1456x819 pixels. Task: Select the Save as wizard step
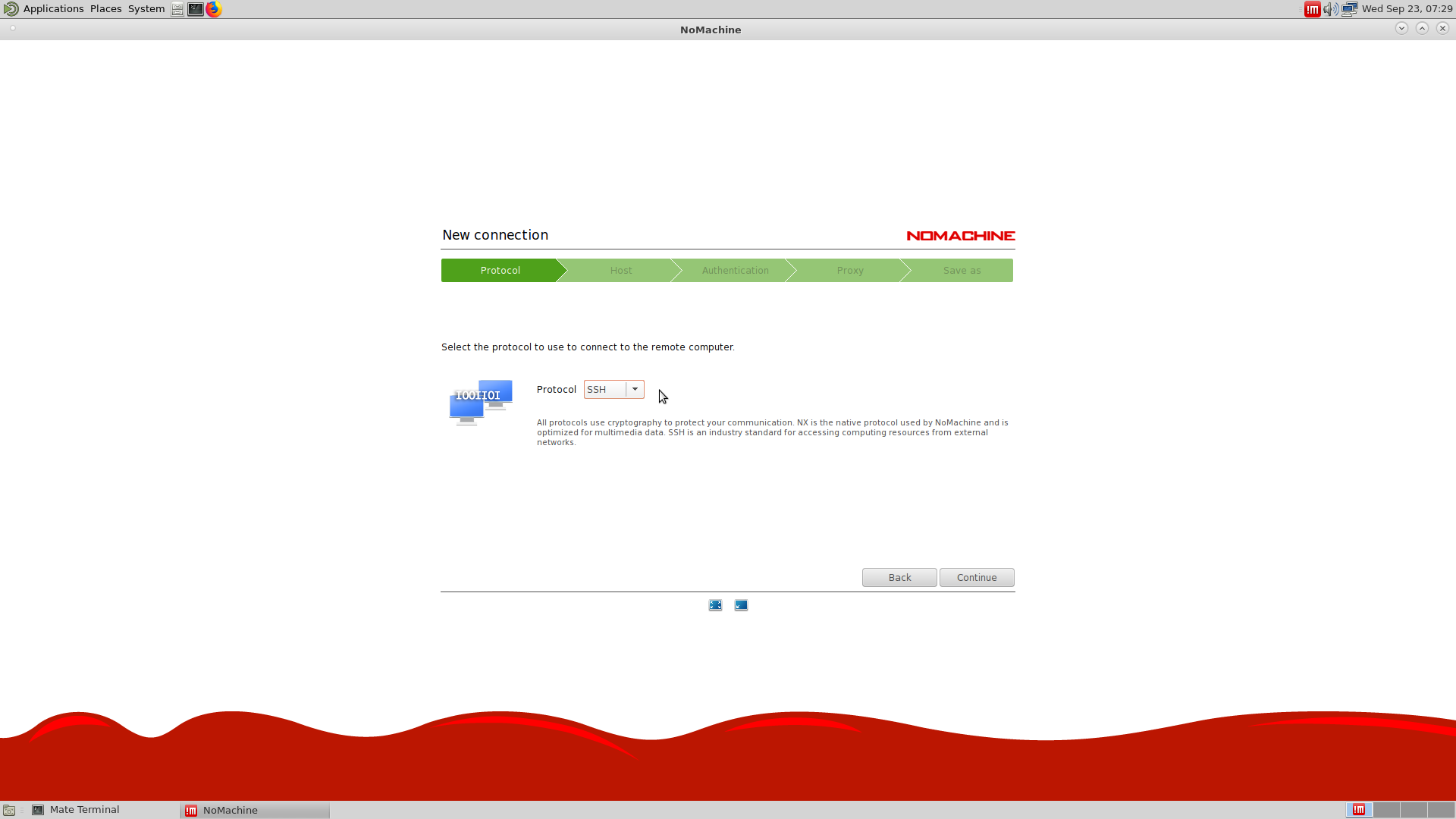962,271
